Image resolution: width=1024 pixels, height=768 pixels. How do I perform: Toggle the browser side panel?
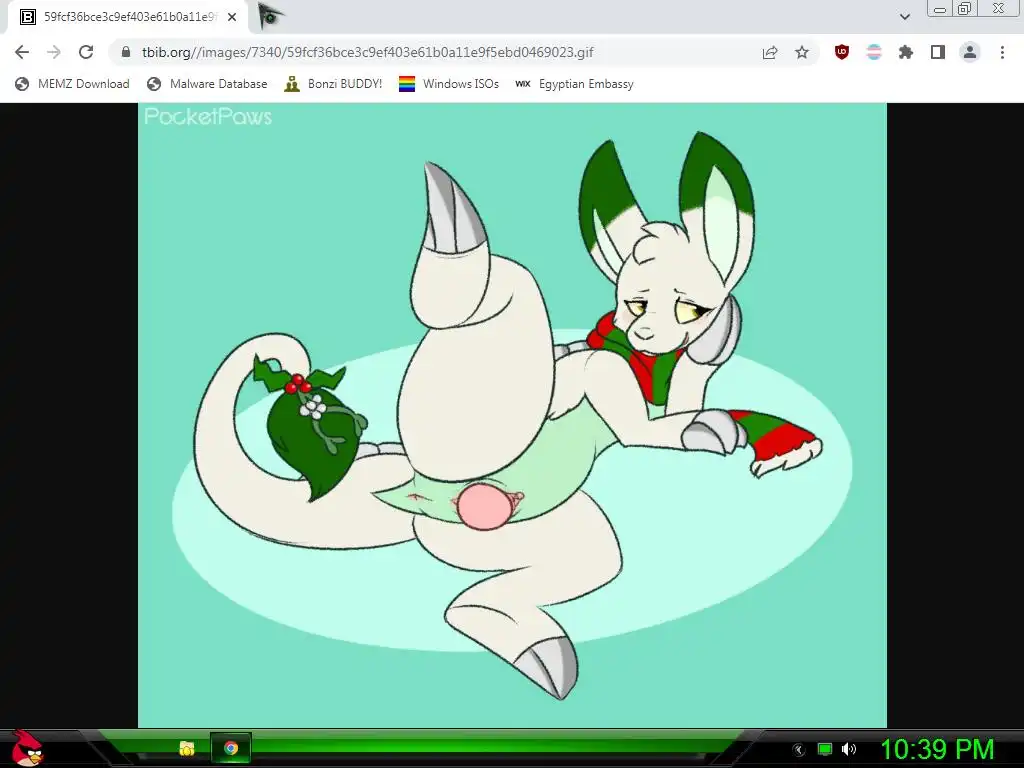click(938, 52)
